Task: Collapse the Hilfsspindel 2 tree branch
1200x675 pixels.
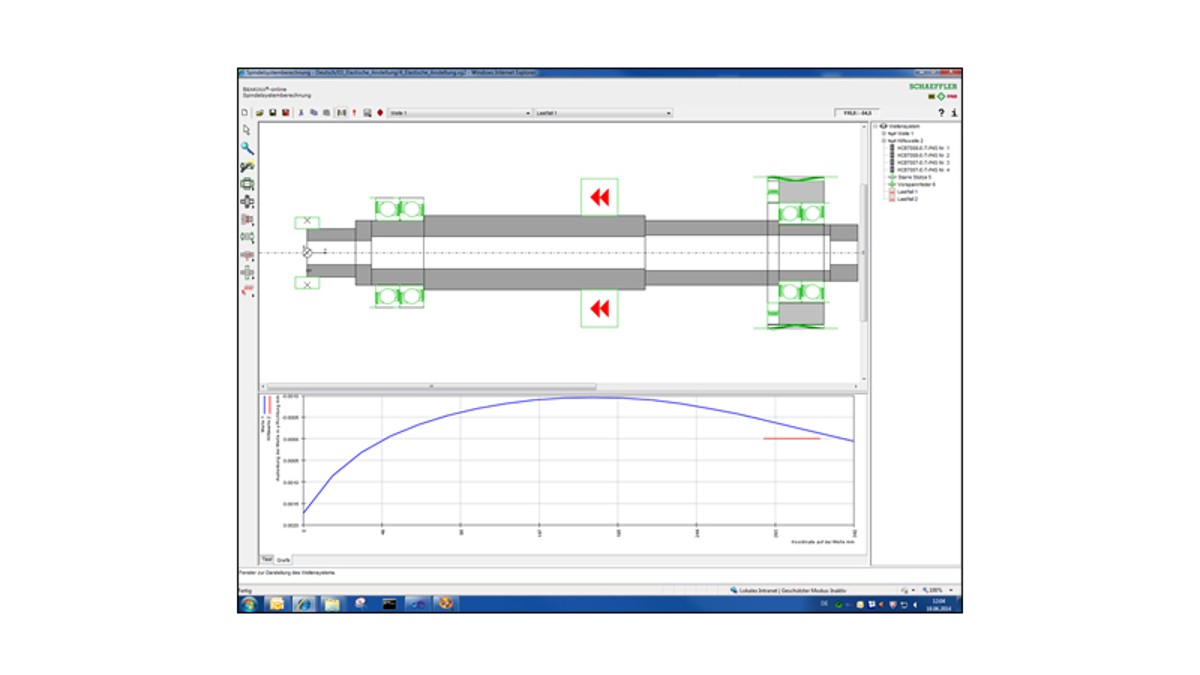Action: [882, 141]
